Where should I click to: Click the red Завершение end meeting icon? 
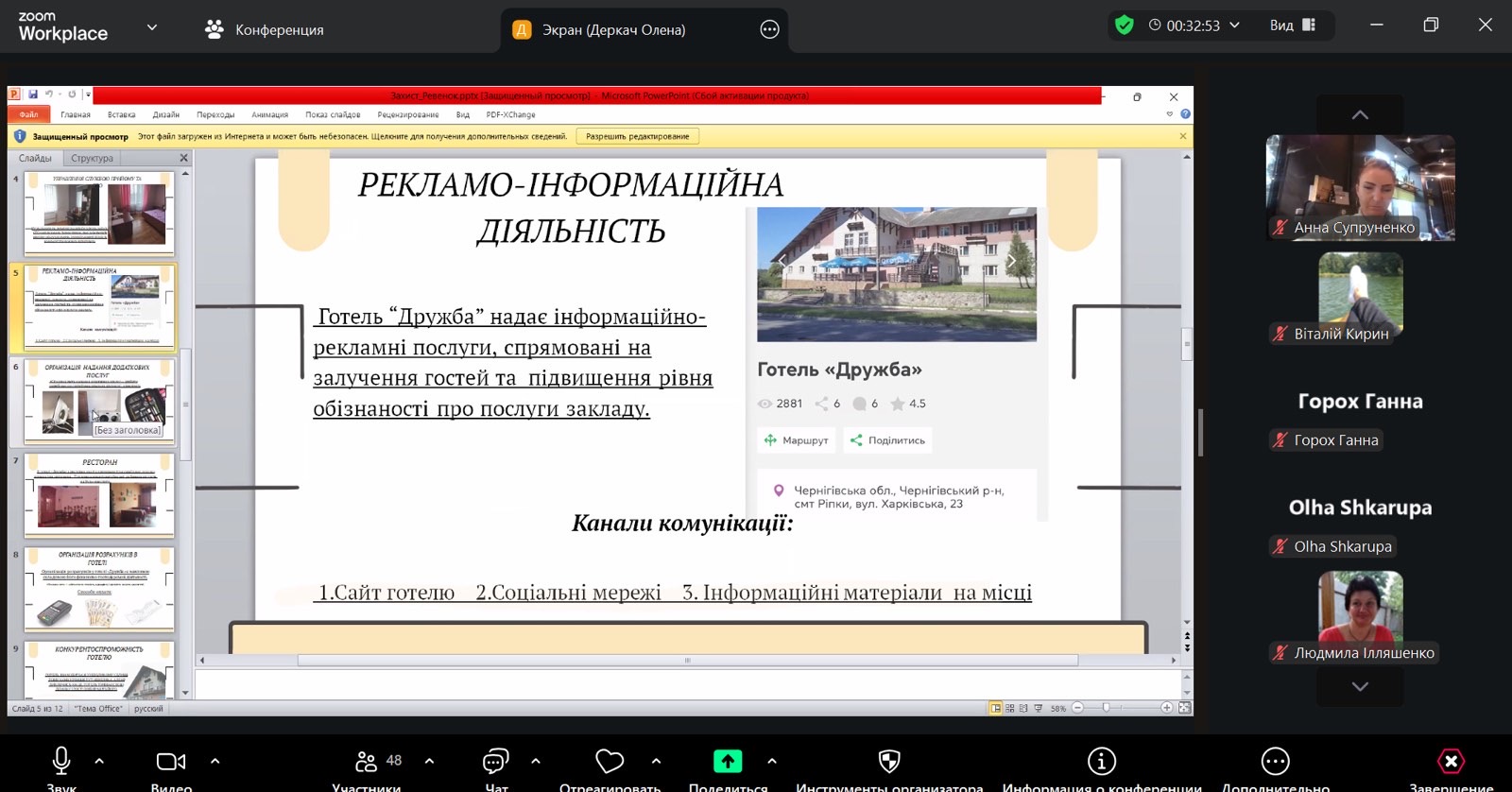[x=1451, y=761]
